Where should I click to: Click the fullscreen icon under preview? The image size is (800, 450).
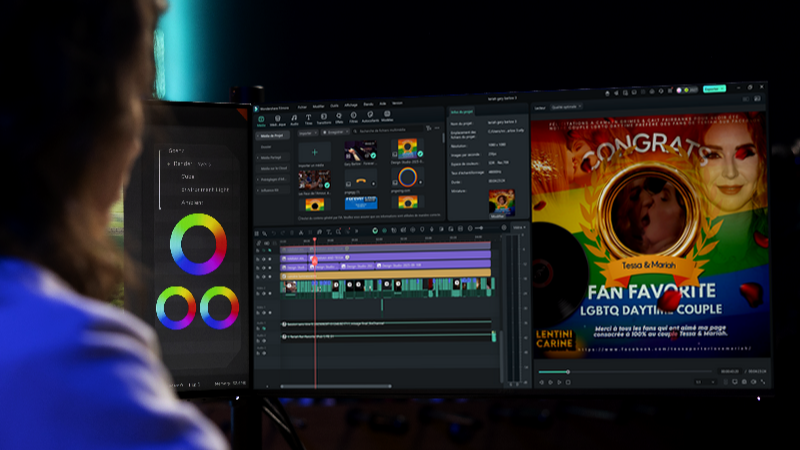[x=763, y=382]
